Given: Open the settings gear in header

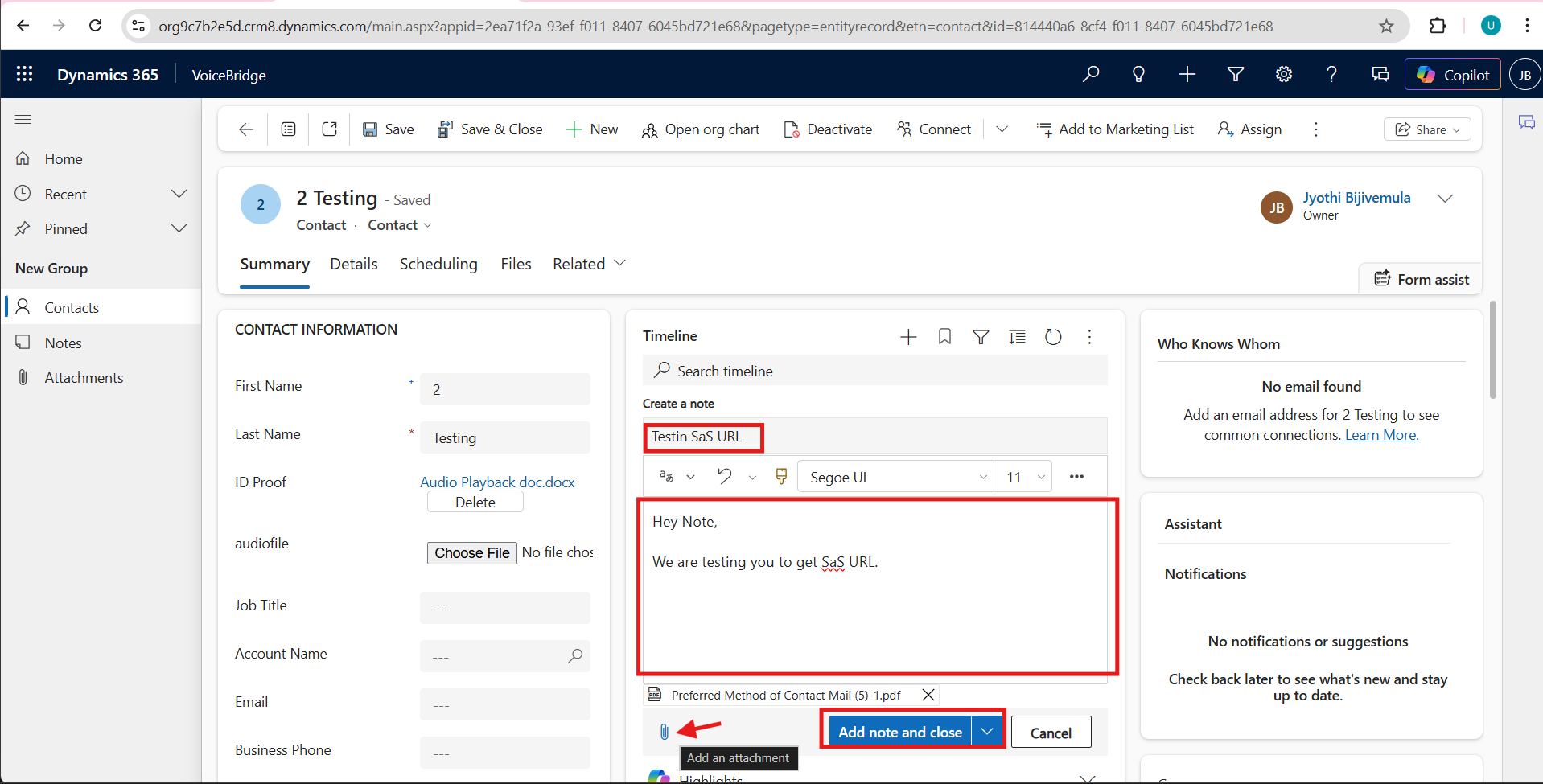Looking at the screenshot, I should click(x=1283, y=75).
